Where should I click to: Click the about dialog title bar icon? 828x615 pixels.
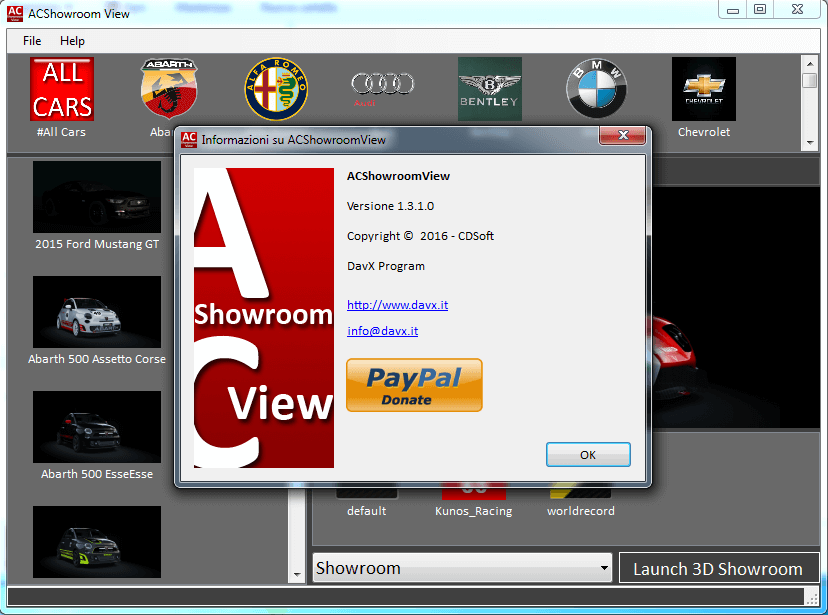pos(189,140)
